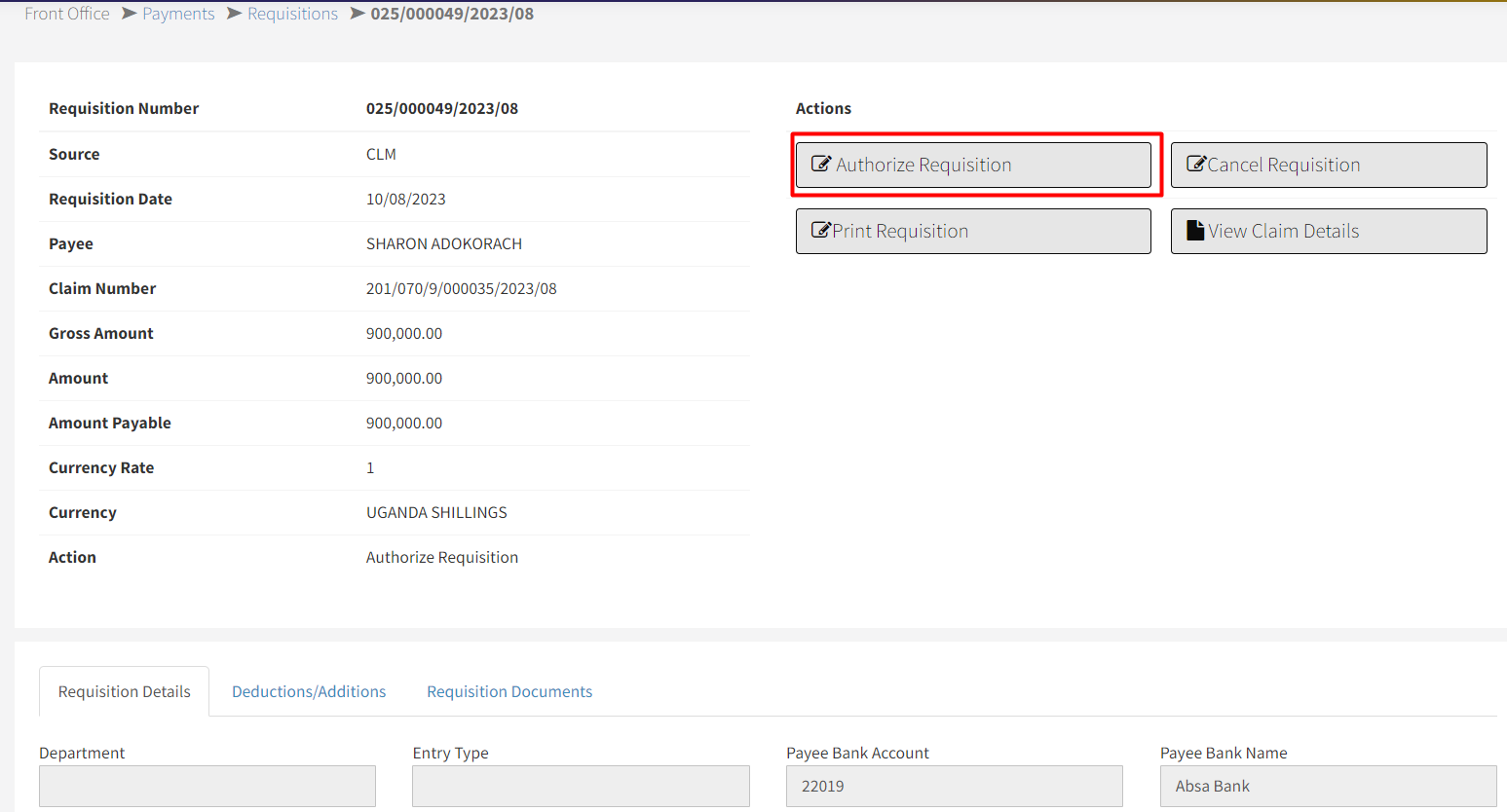Screen dimensions: 1507x812
Task: Click the Payee Bank Account field showing 22019
Action: 954,786
